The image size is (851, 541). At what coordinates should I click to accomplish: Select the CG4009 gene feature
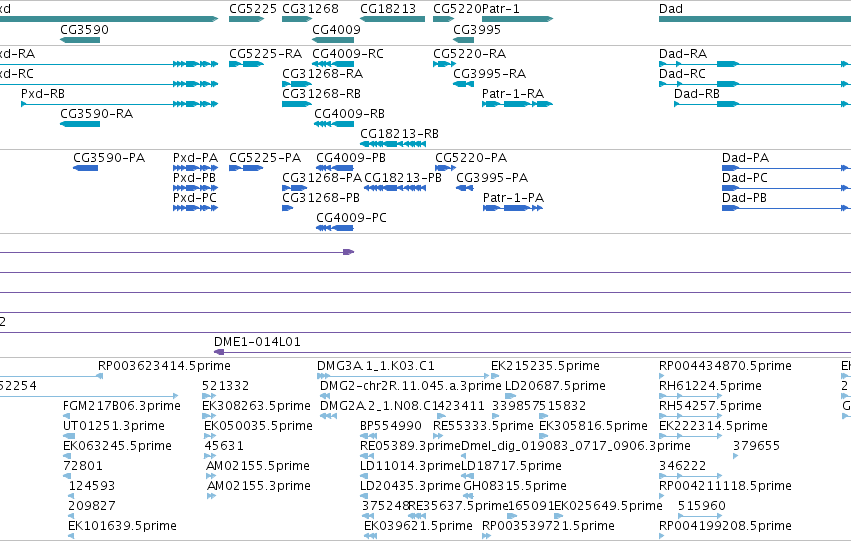click(x=333, y=40)
